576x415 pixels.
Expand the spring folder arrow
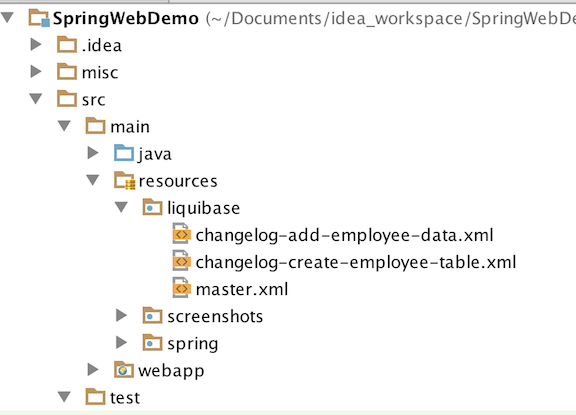122,342
